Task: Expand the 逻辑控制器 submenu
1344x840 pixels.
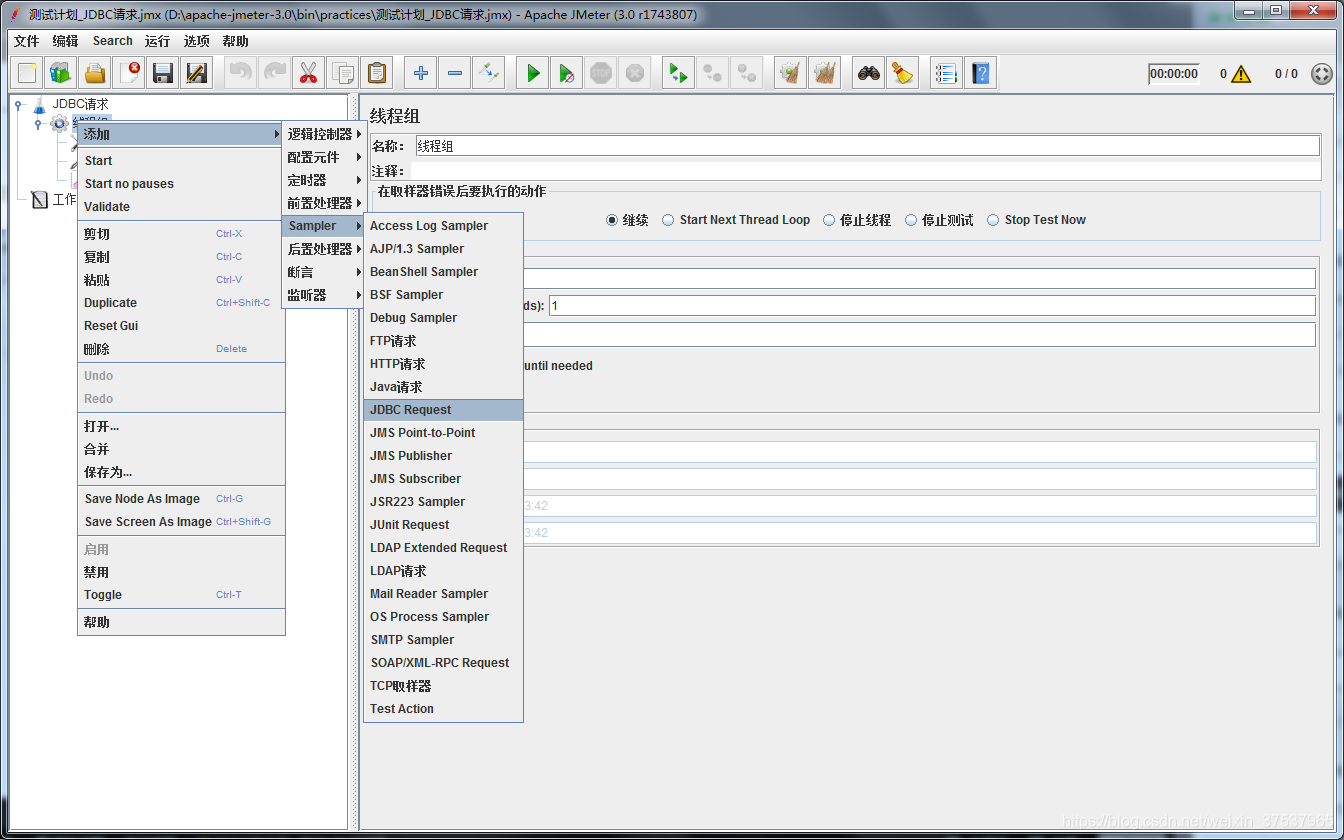Action: tap(324, 134)
